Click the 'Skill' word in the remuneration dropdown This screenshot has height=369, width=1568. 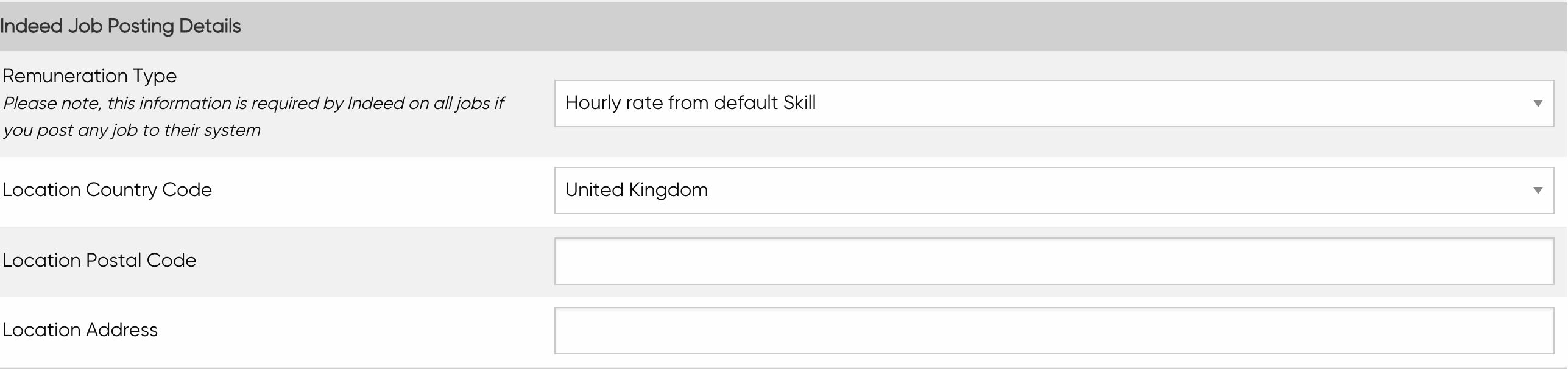(x=799, y=103)
